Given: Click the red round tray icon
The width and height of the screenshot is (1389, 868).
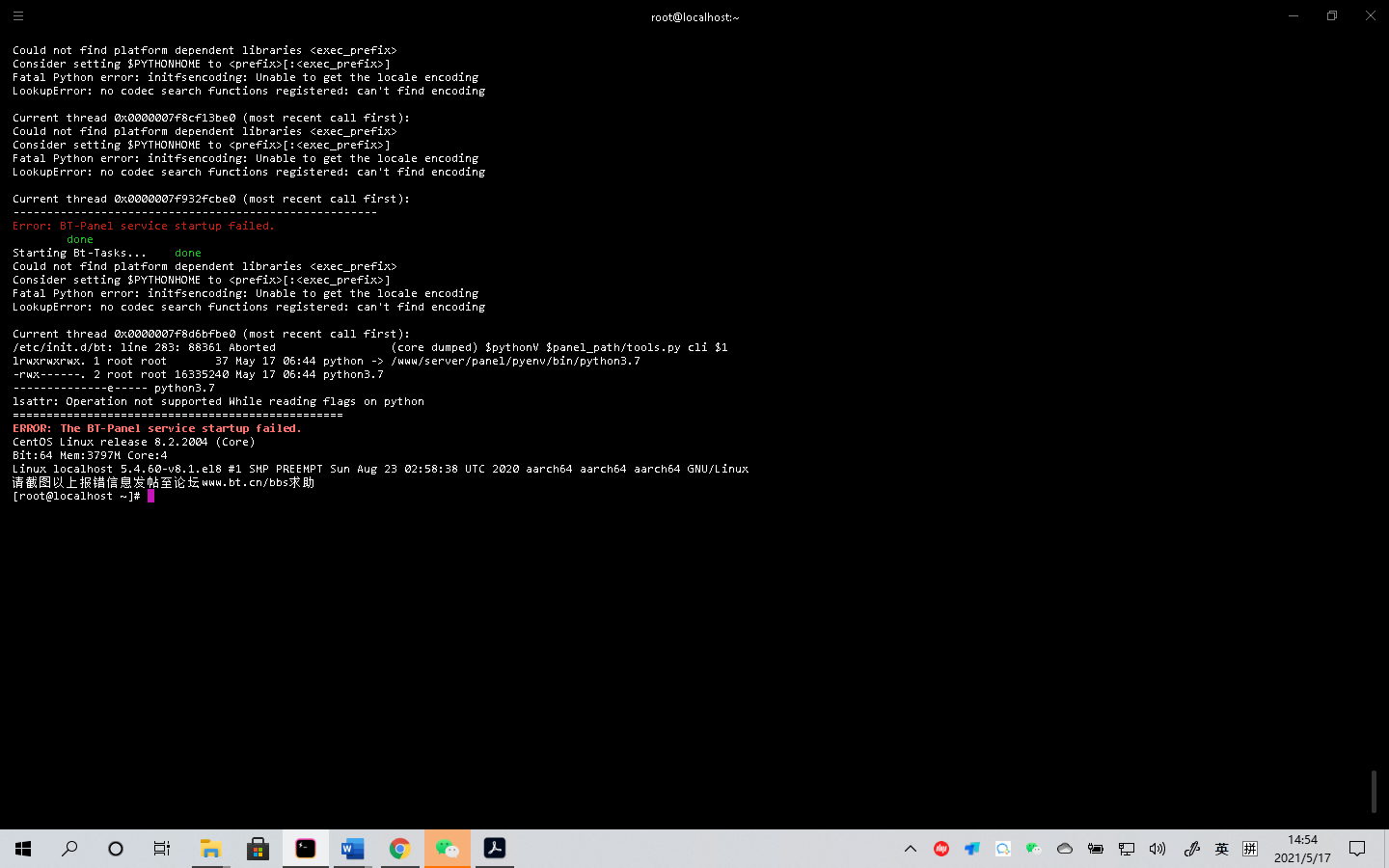Looking at the screenshot, I should pyautogui.click(x=941, y=849).
